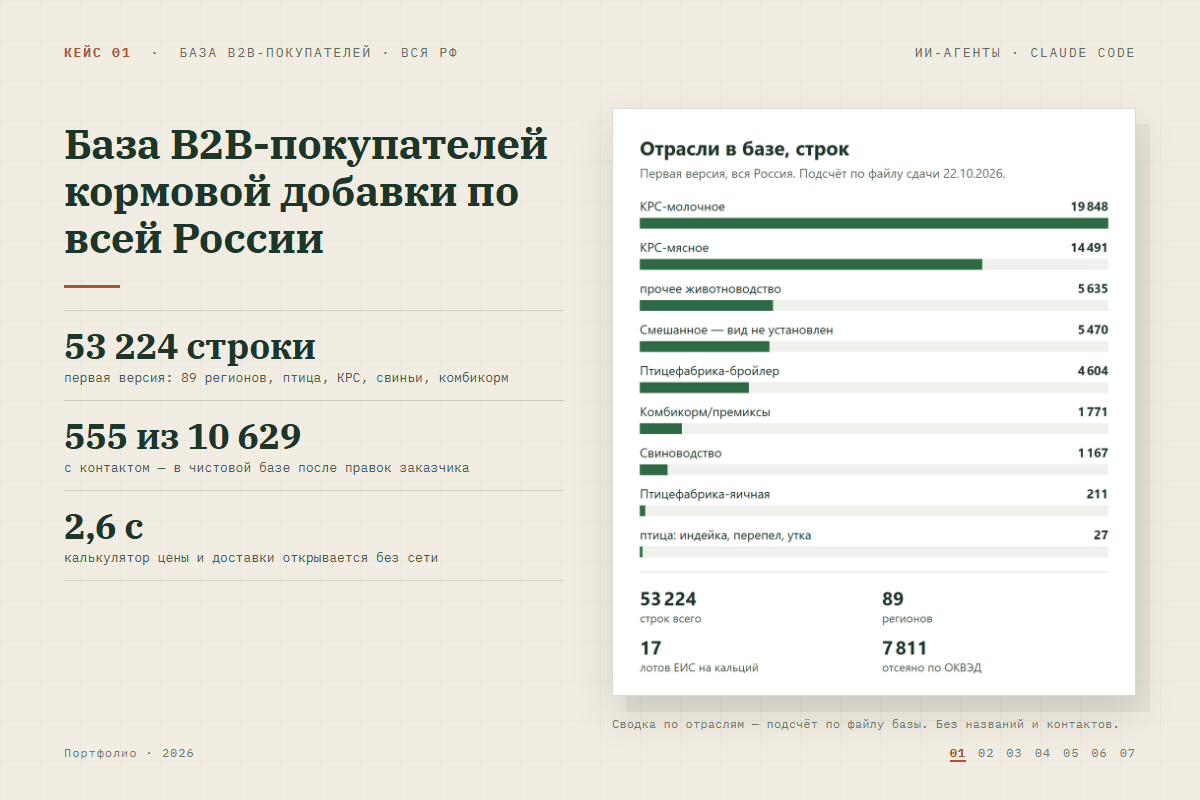Image resolution: width=1200 pixels, height=800 pixels.
Task: Click «с контактом — в чистовой базе» caption
Action: pos(266,468)
